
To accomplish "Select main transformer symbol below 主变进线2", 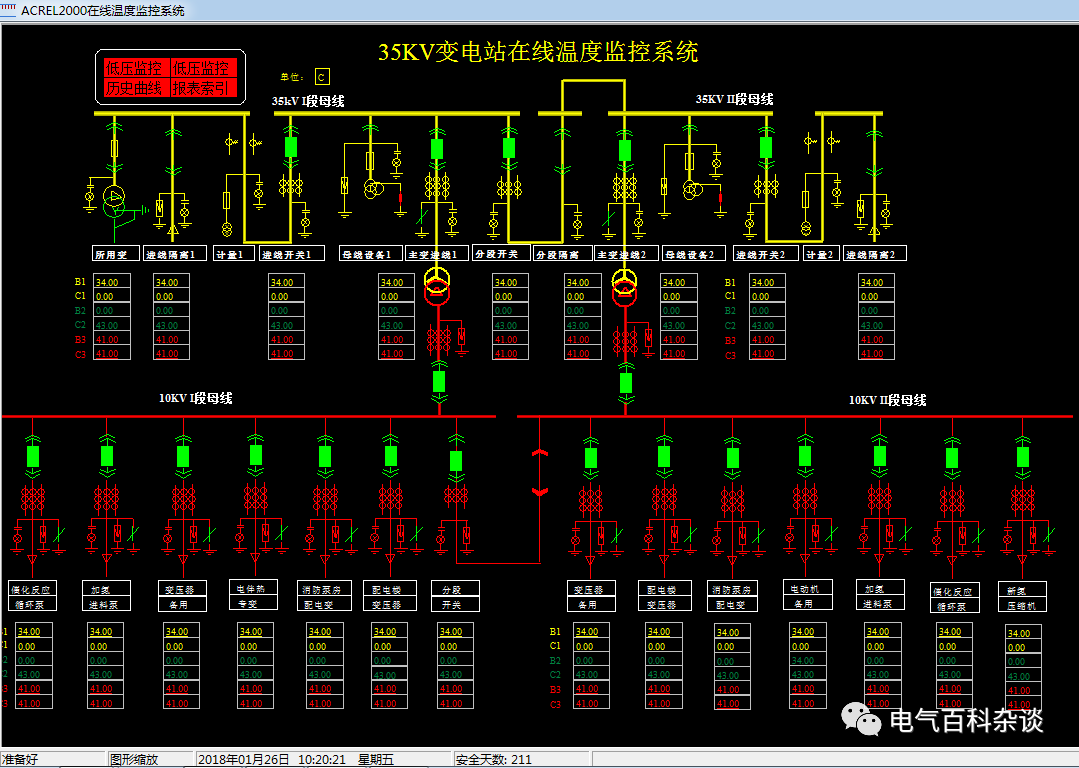I will pos(625,286).
